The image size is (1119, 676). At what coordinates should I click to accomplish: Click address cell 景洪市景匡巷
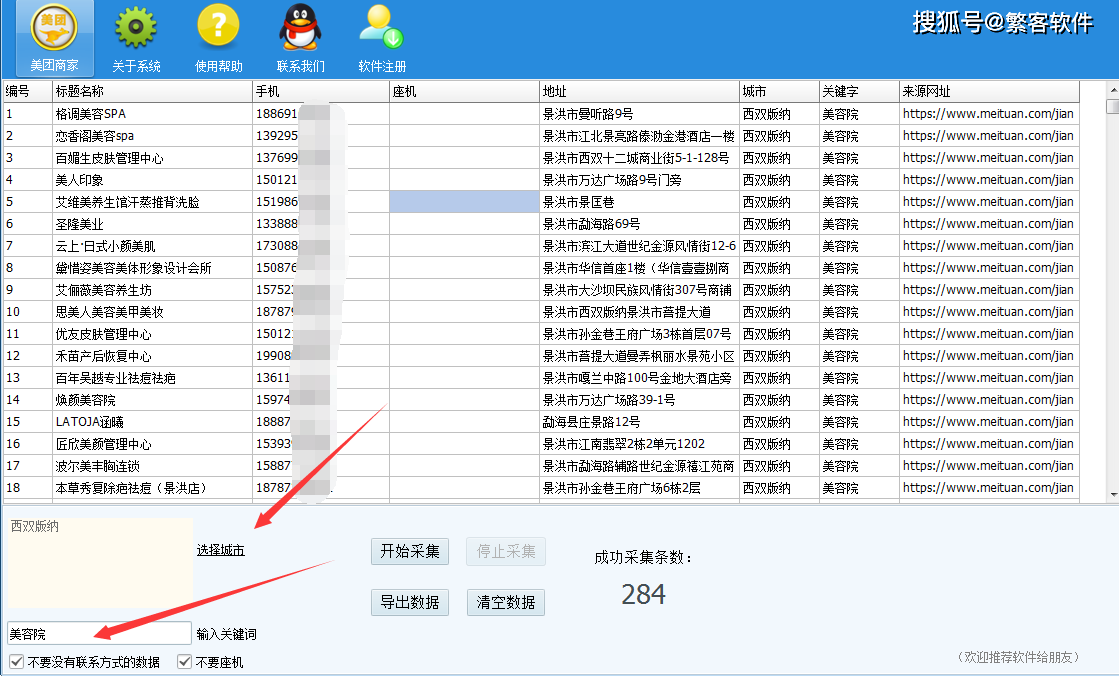(x=639, y=202)
